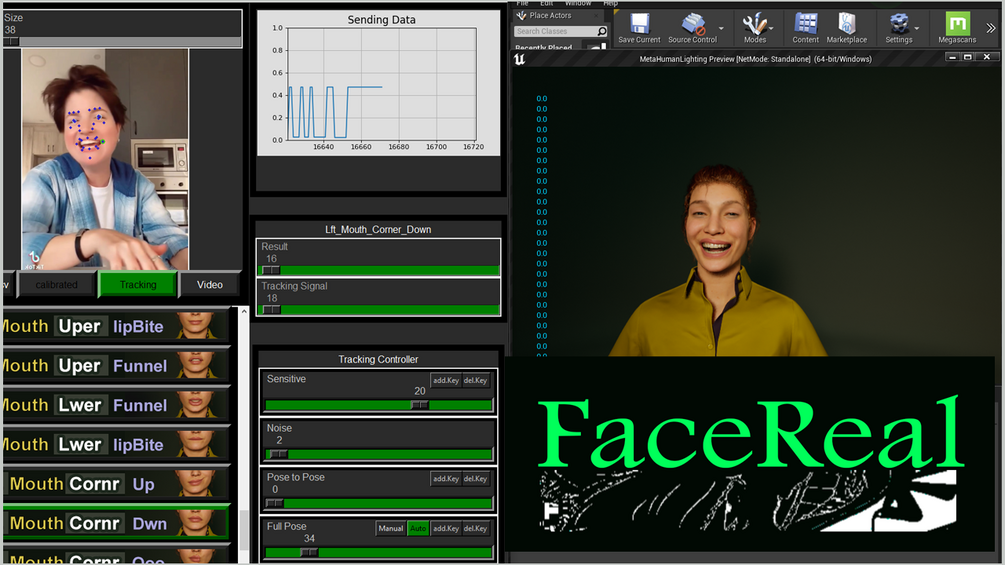This screenshot has height=565, width=1005.
Task: Open the Content browser icon
Action: tap(805, 28)
